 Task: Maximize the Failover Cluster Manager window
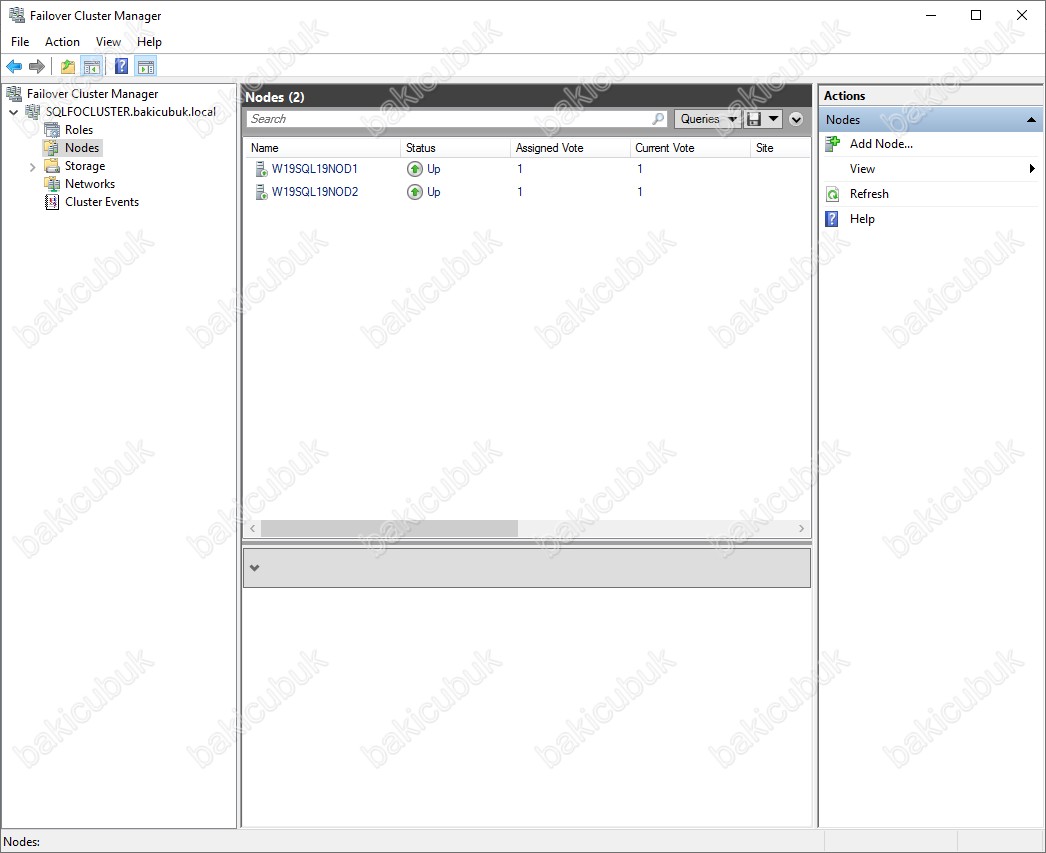[x=975, y=15]
